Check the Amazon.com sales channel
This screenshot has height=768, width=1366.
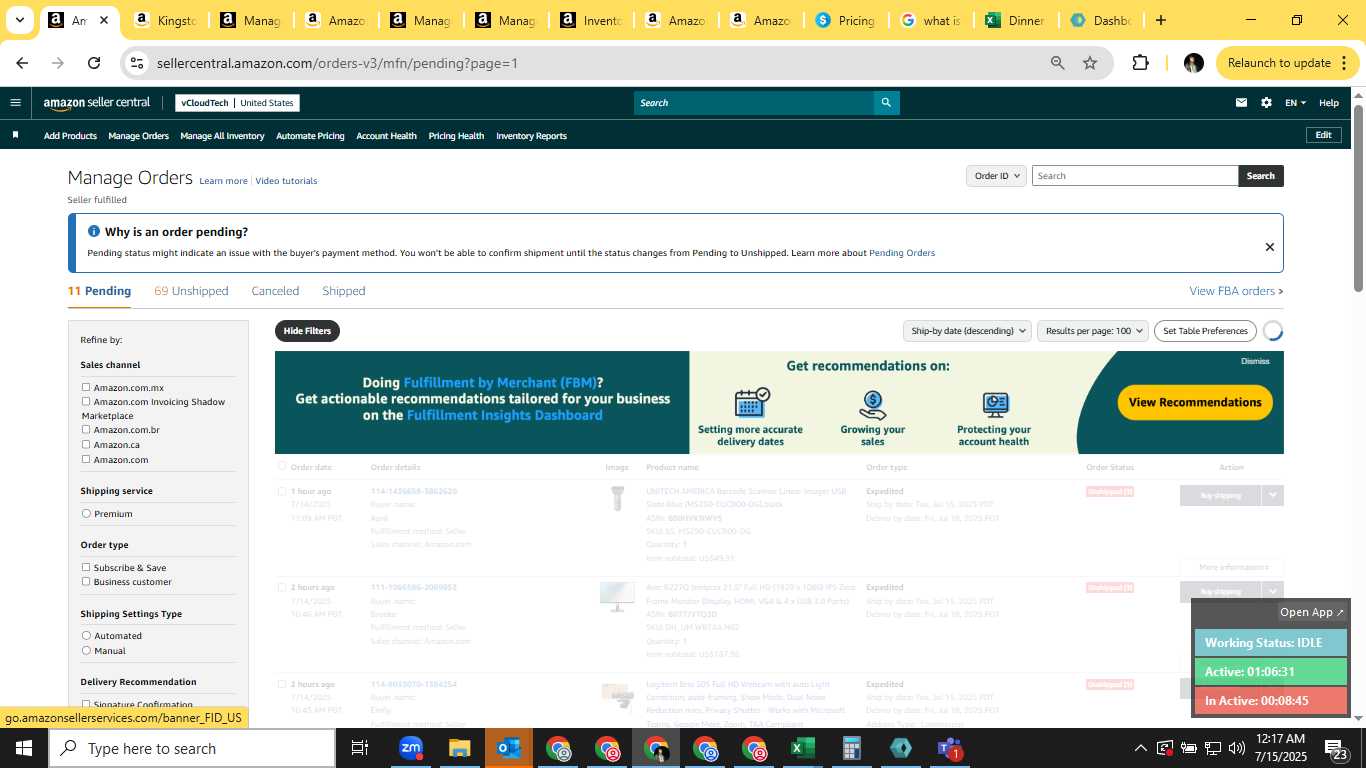point(86,459)
